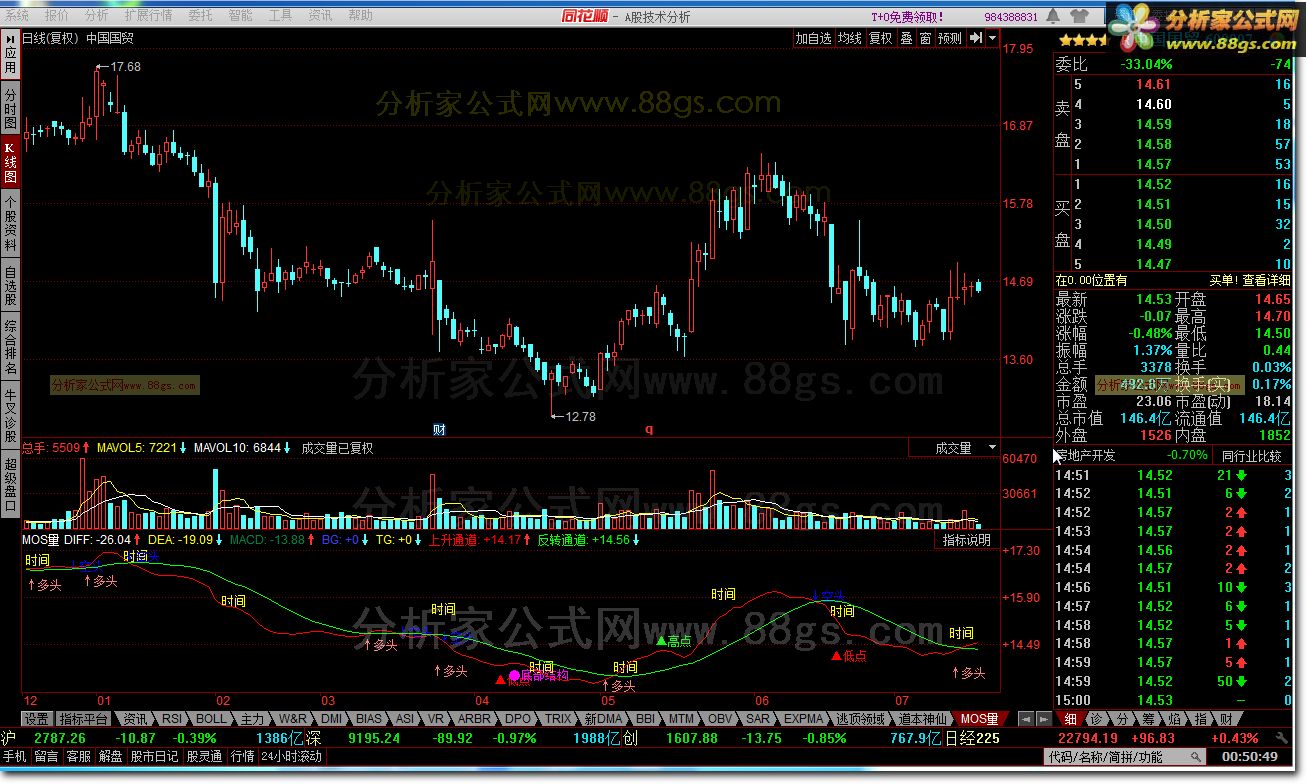Viewport: 1308px width, 784px height.
Task: Select the 诊 tab in right panel
Action: click(x=1097, y=719)
